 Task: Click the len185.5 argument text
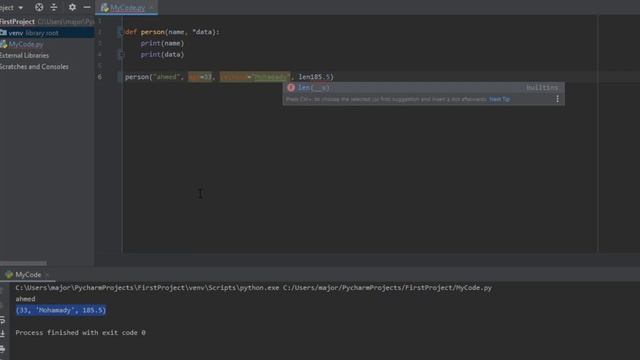coord(314,77)
